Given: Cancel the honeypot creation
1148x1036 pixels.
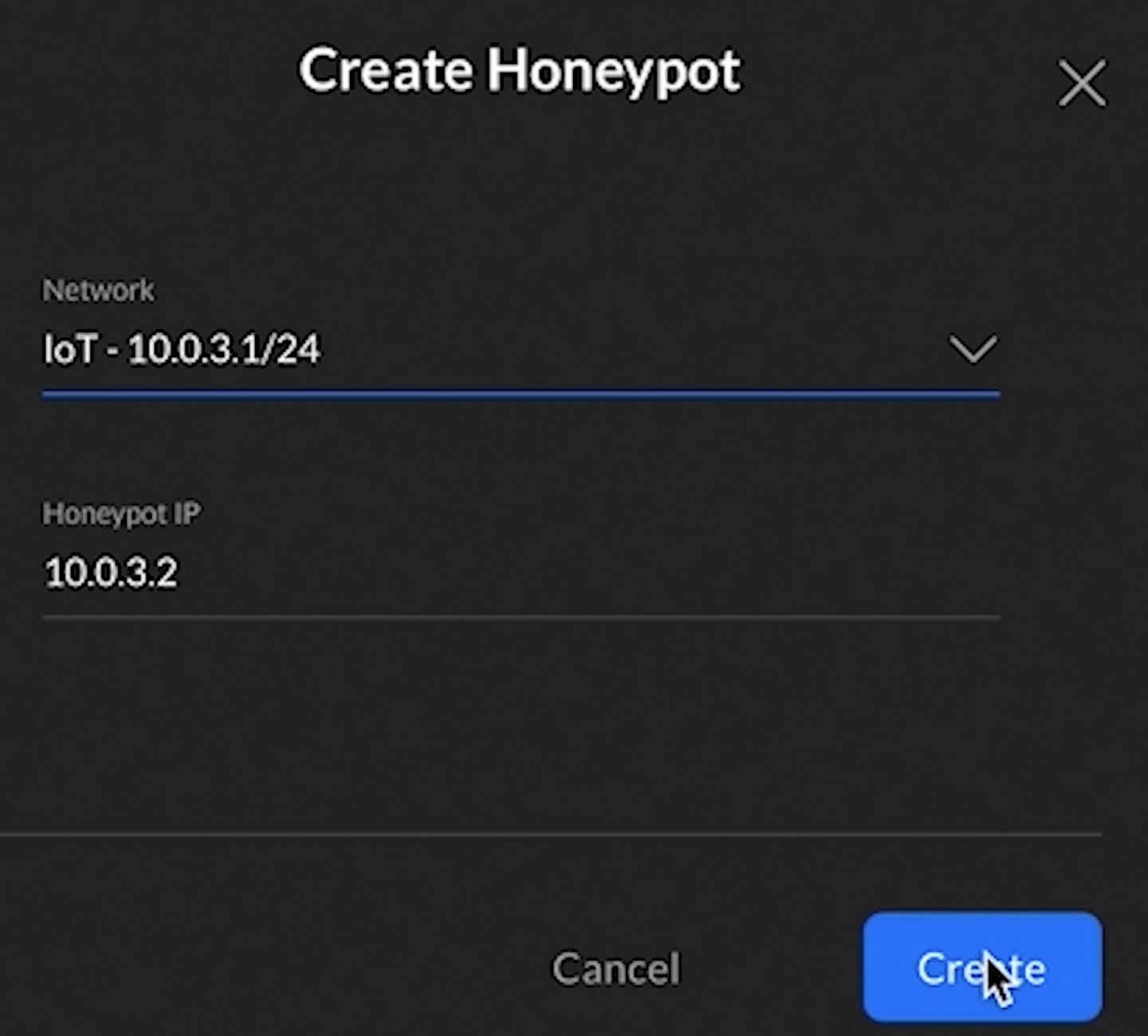Looking at the screenshot, I should click(615, 969).
